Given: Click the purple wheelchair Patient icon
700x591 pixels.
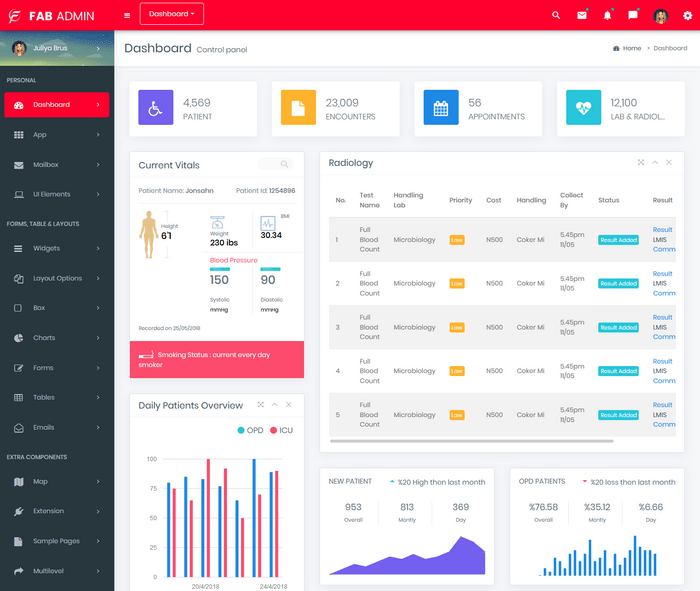Looking at the screenshot, I should (155, 108).
